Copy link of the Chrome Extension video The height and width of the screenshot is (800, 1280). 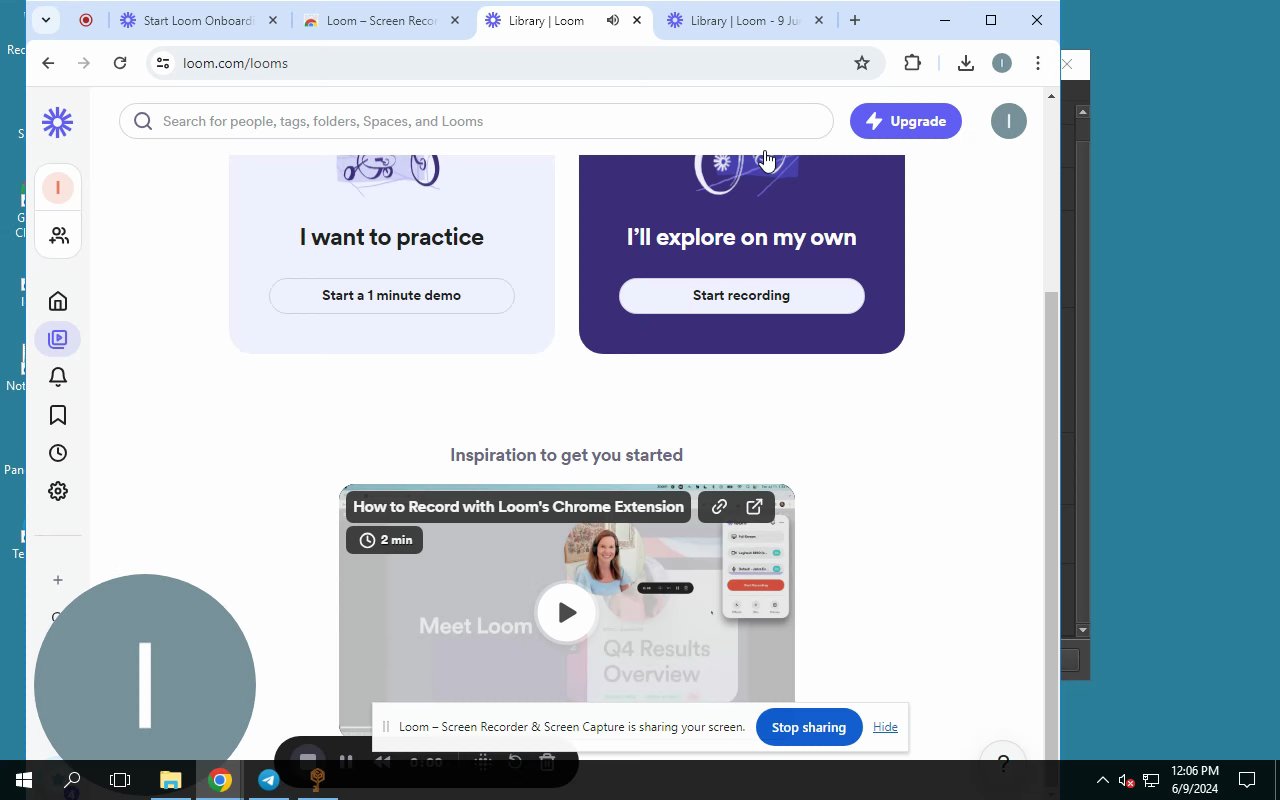pos(719,507)
